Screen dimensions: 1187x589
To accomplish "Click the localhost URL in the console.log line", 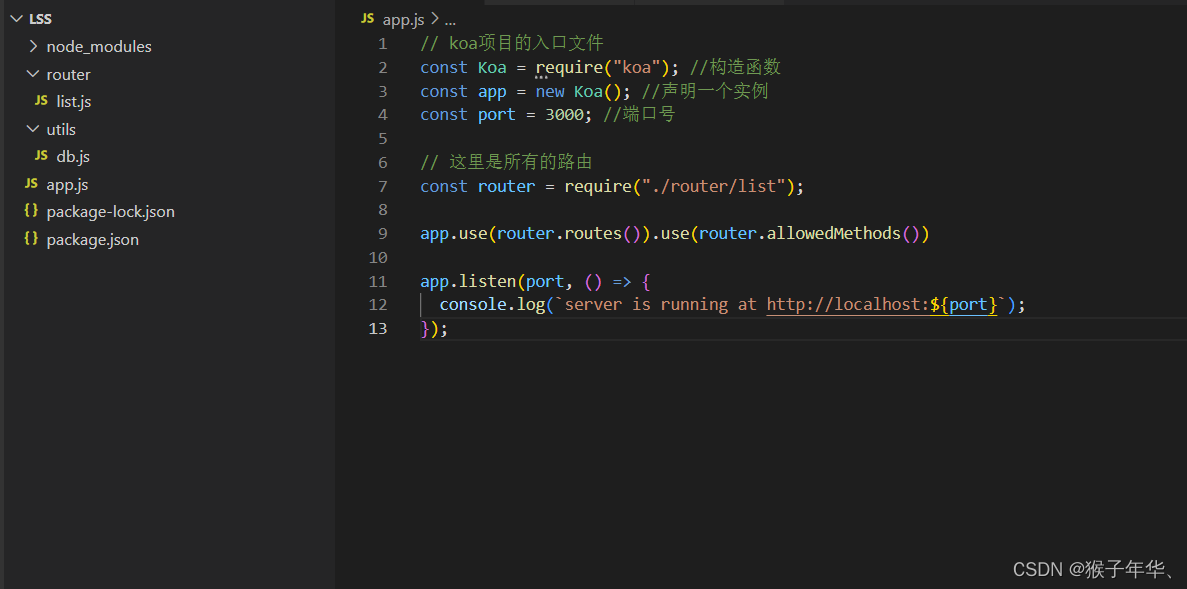I will 860,304.
